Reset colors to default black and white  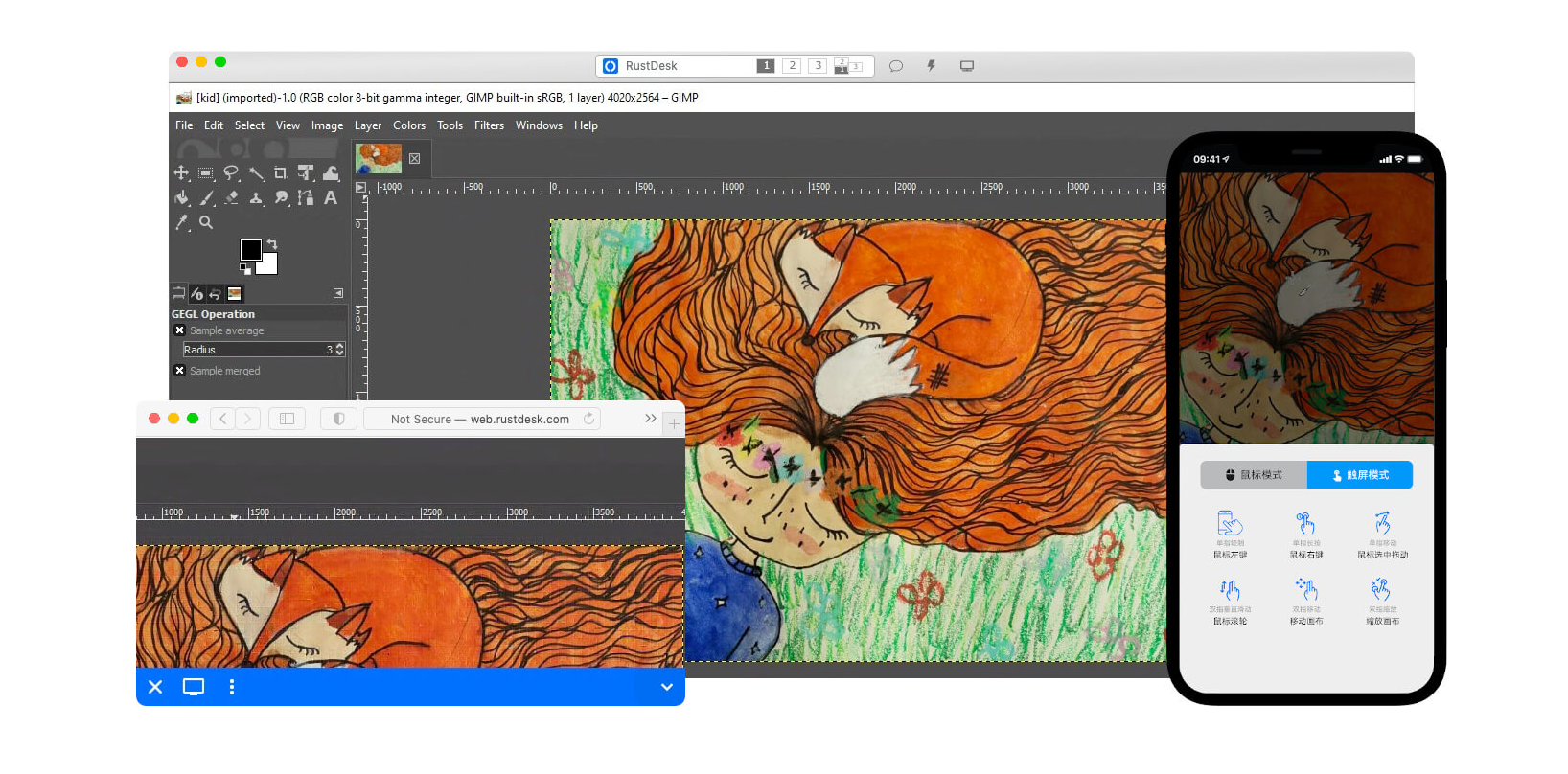(x=245, y=270)
